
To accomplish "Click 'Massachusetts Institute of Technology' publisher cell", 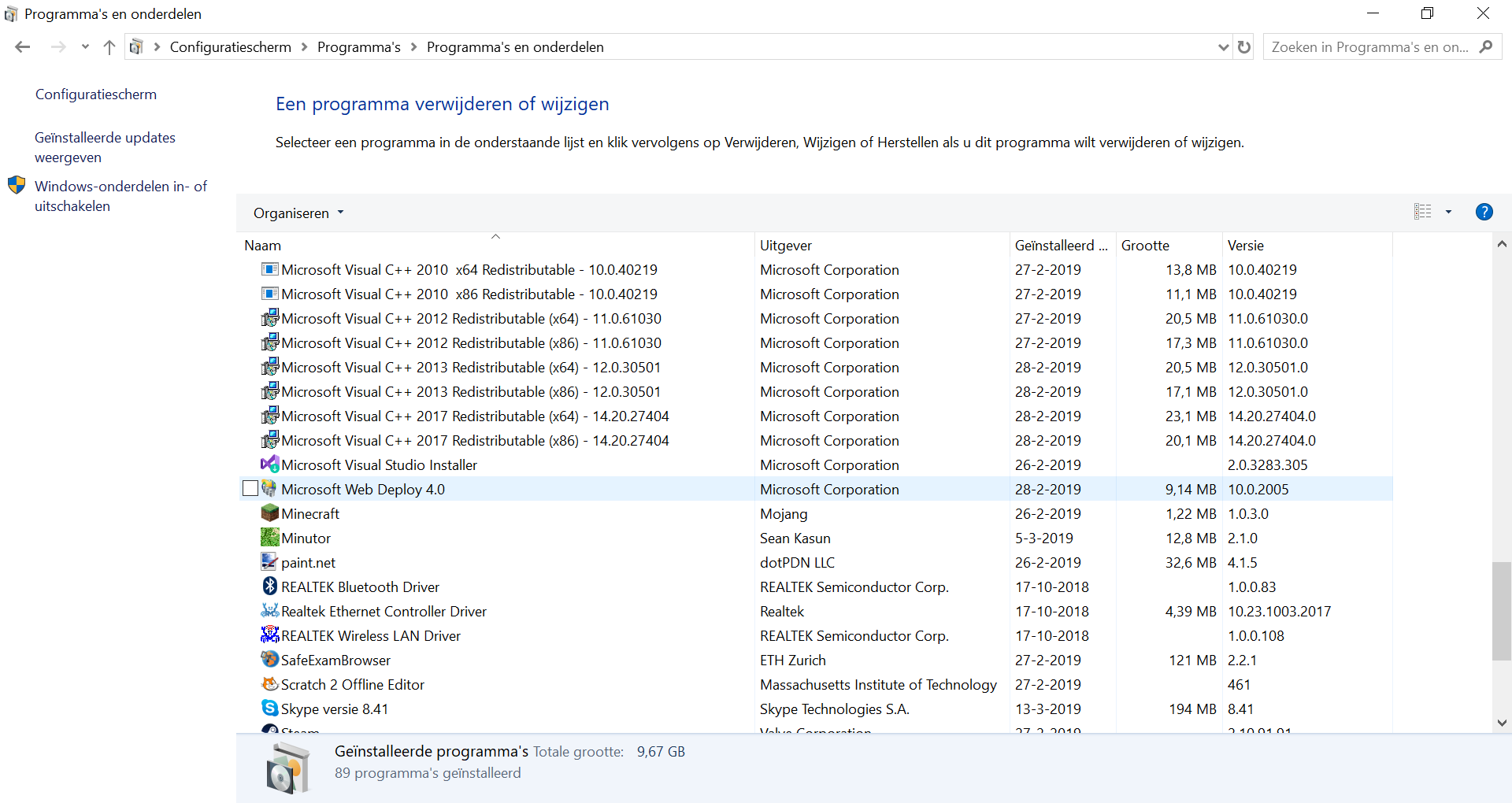I will pyautogui.click(x=878, y=685).
